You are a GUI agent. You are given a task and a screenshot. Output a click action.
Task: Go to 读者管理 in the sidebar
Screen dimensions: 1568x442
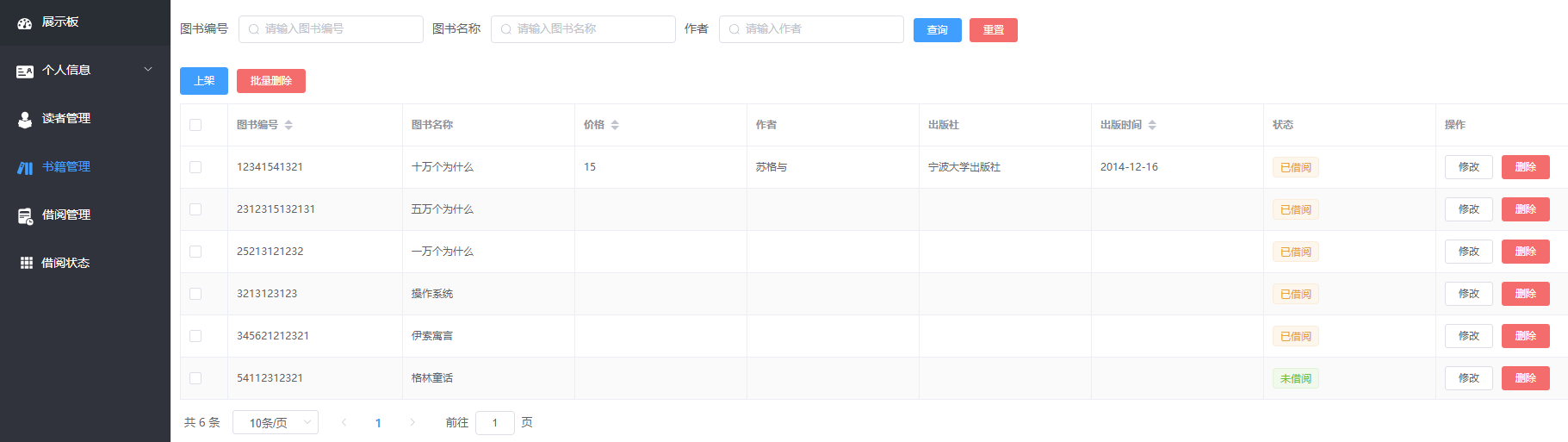[66, 118]
